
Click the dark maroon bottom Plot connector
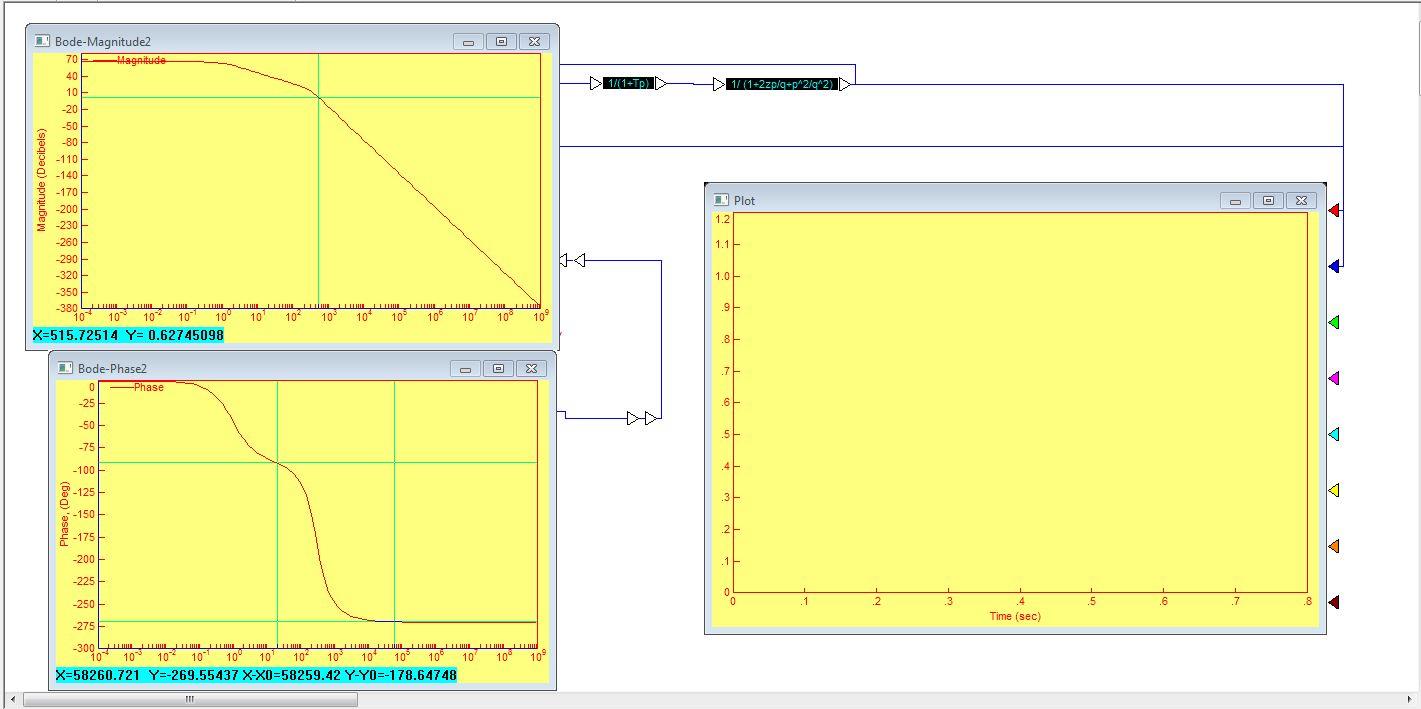[x=1334, y=602]
